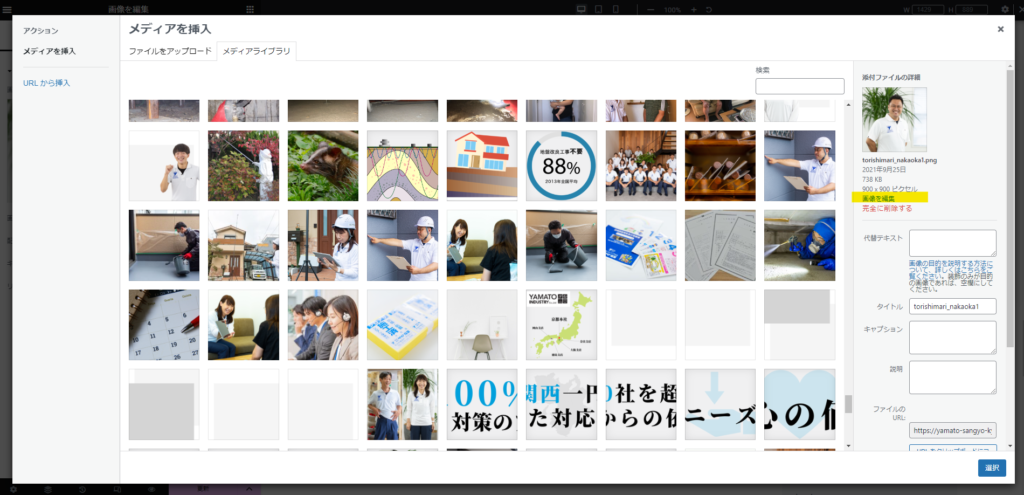Click the タイトル field with torishimari_nakaoka1
This screenshot has height=495, width=1024.
click(x=953, y=306)
